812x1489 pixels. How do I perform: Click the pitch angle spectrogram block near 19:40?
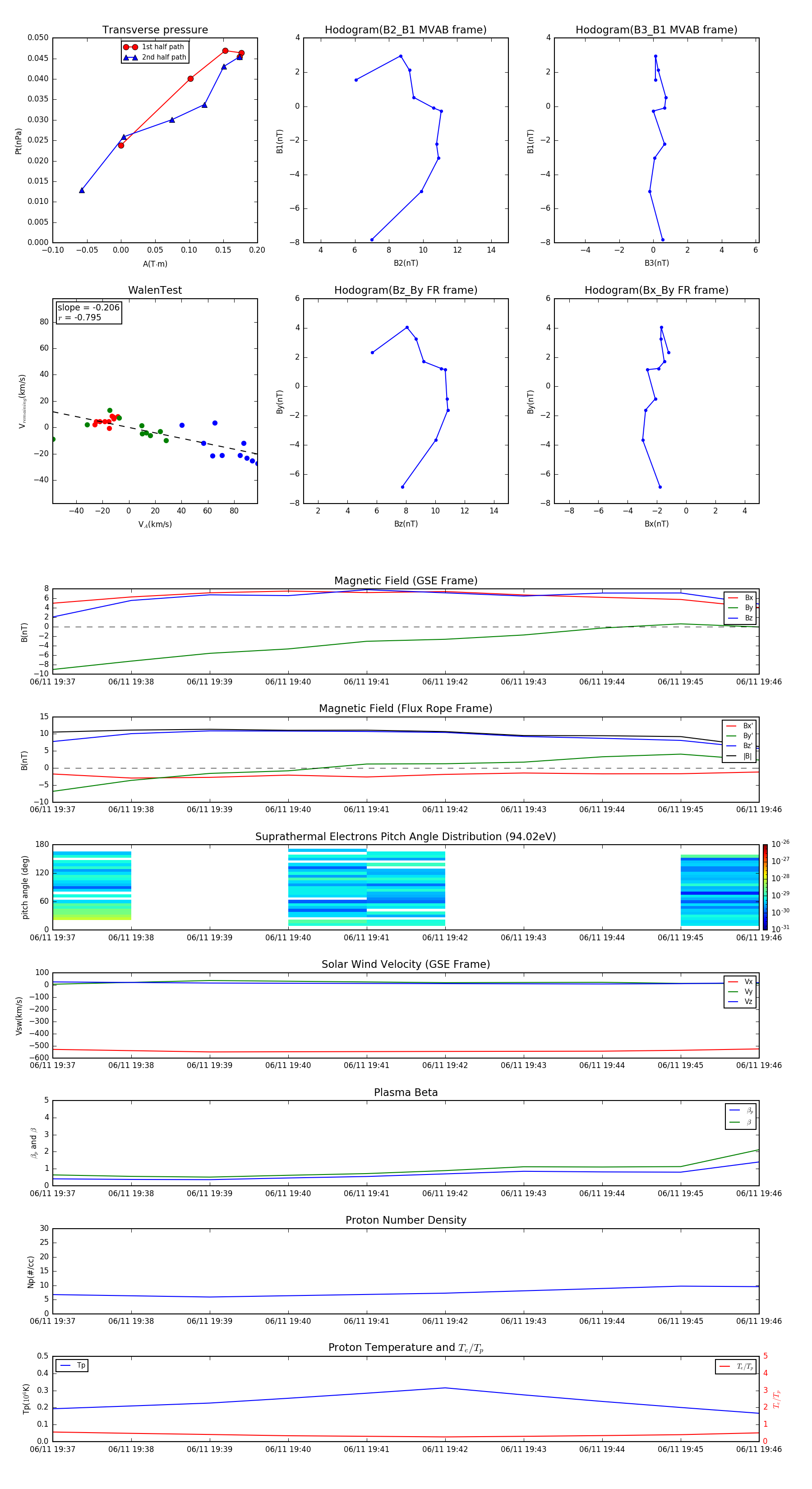(x=327, y=887)
